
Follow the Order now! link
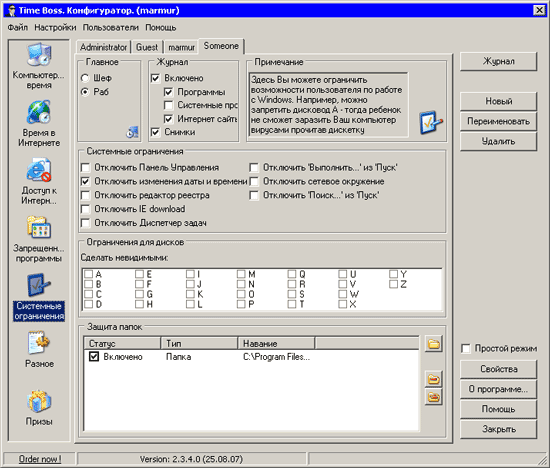40,459
